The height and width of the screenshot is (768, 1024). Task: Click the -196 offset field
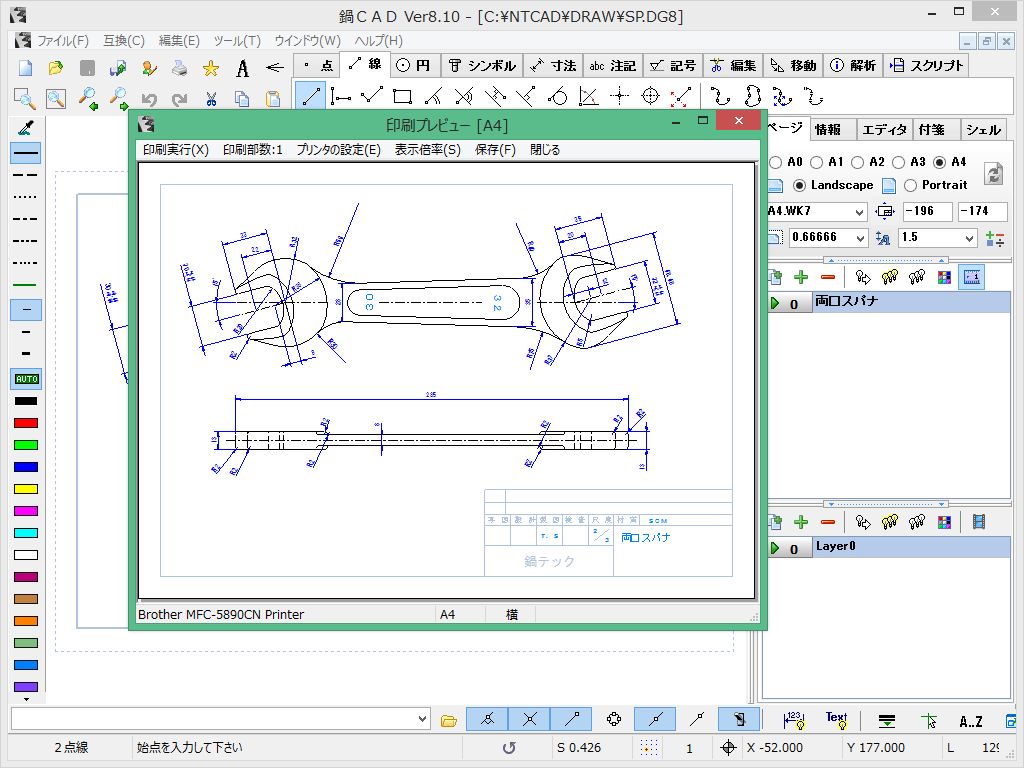(927, 211)
